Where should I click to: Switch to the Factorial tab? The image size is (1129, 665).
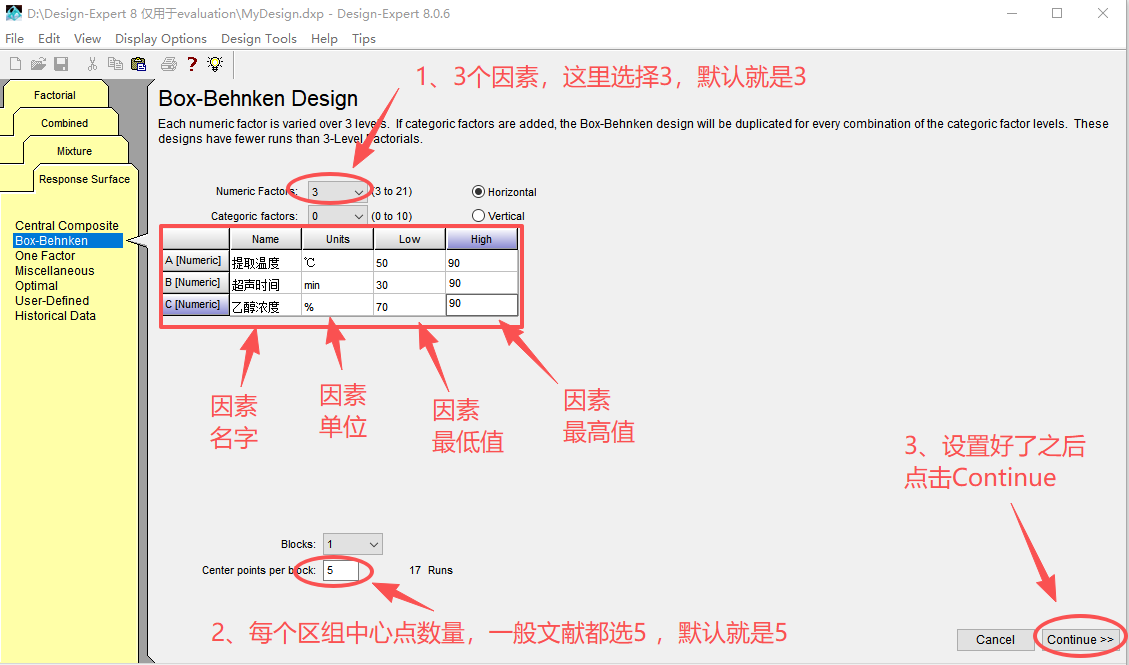pyautogui.click(x=55, y=95)
